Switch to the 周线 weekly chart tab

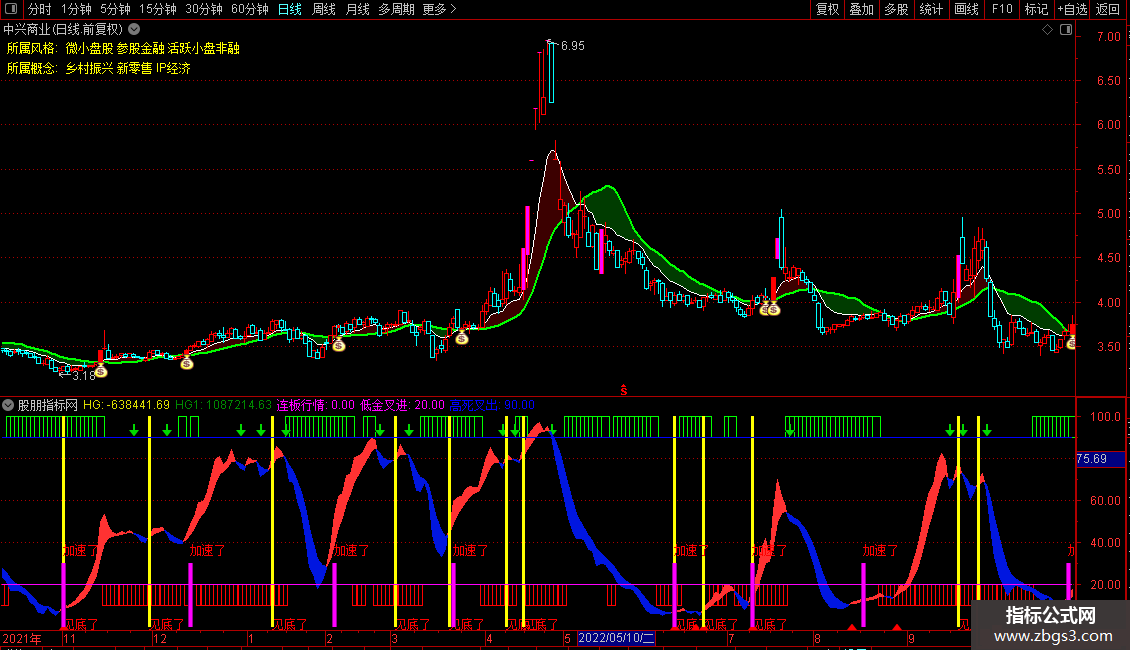pyautogui.click(x=323, y=9)
